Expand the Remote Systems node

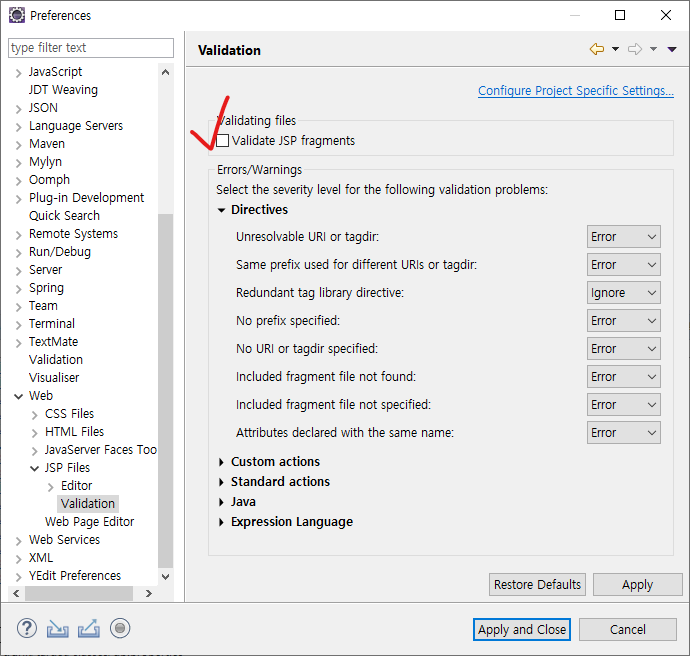tap(18, 235)
